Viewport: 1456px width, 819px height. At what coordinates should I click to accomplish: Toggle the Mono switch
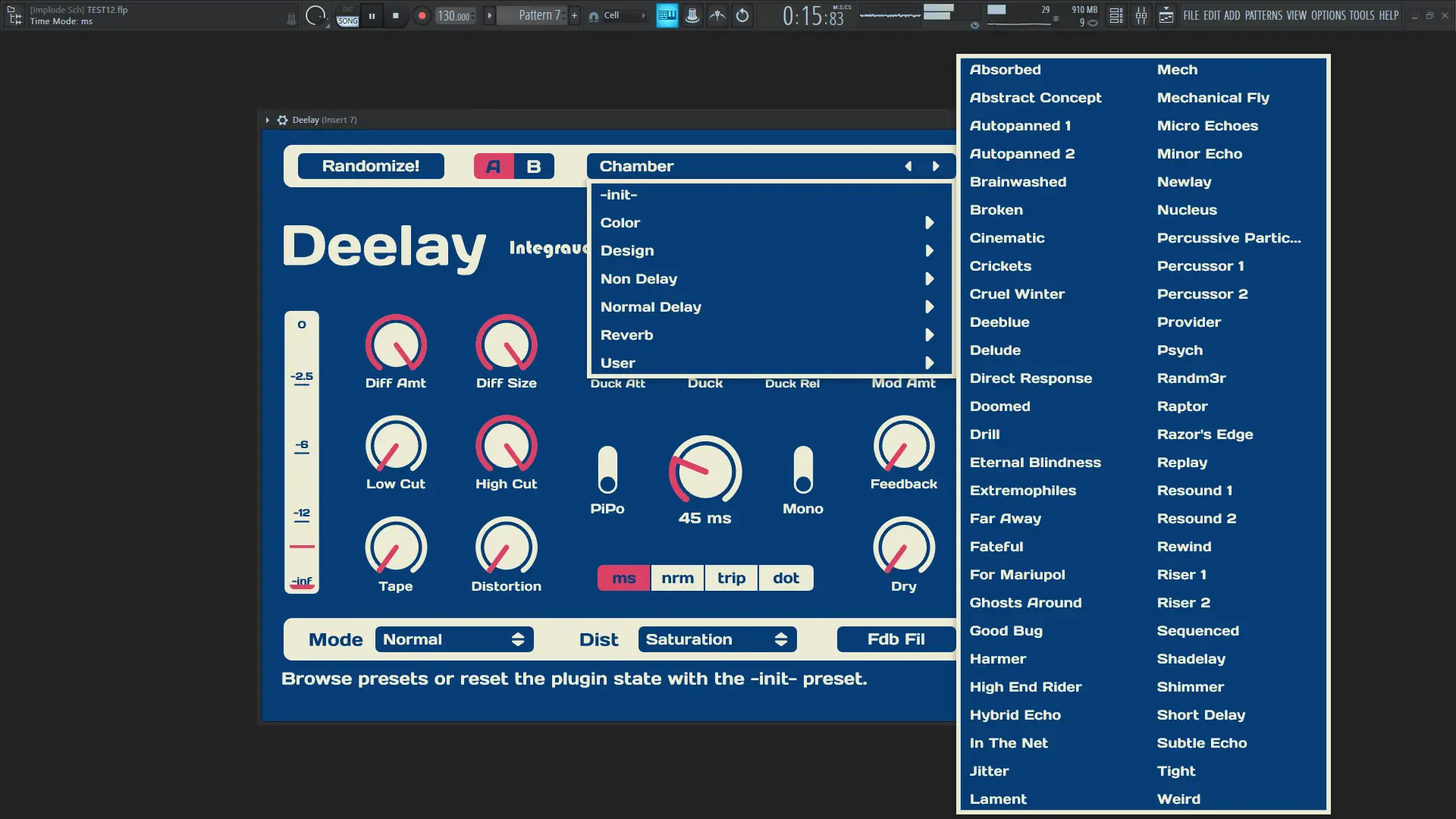[802, 470]
